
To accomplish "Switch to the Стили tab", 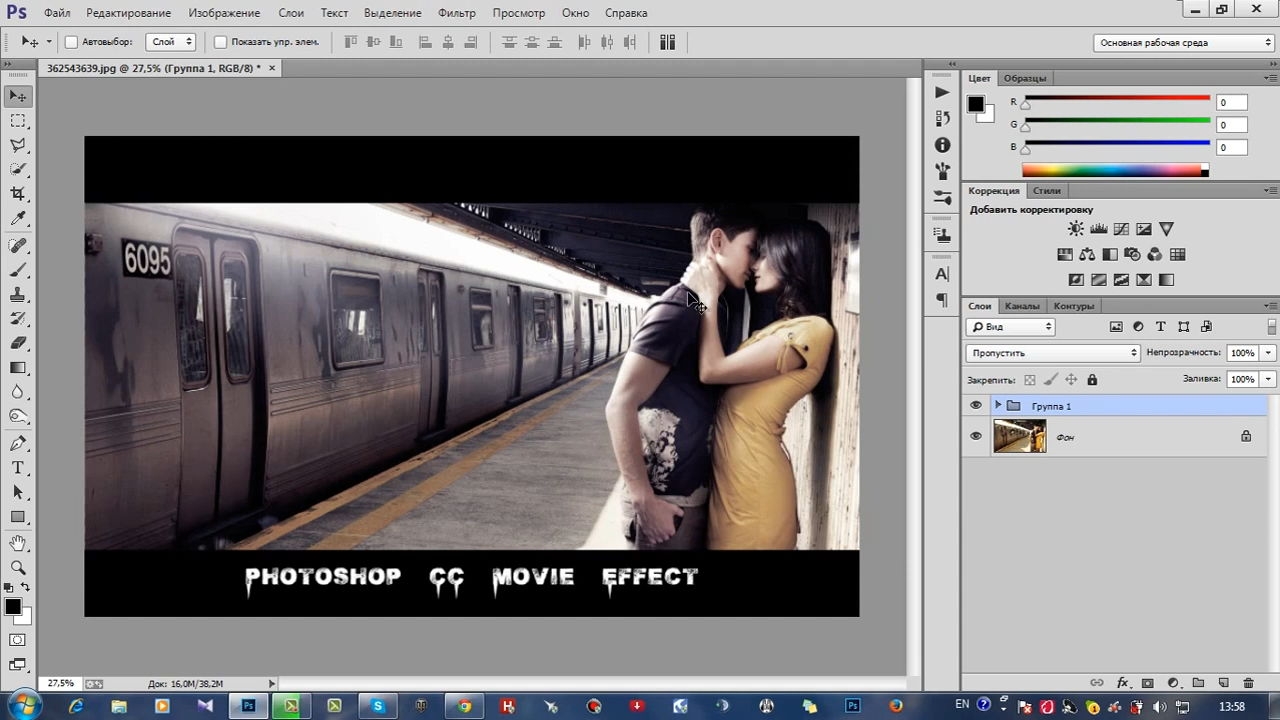I will 1047,190.
